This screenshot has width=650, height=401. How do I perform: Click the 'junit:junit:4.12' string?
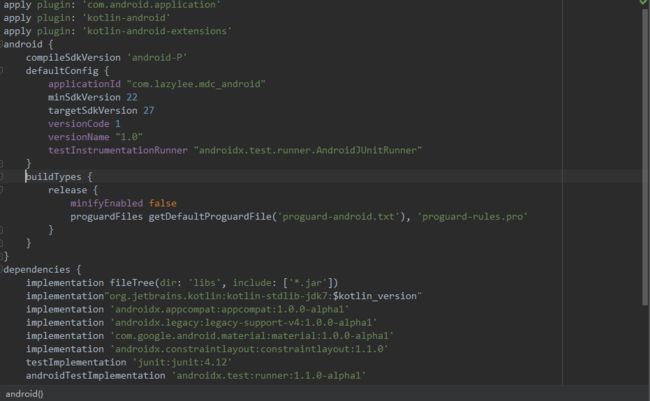click(x=182, y=363)
